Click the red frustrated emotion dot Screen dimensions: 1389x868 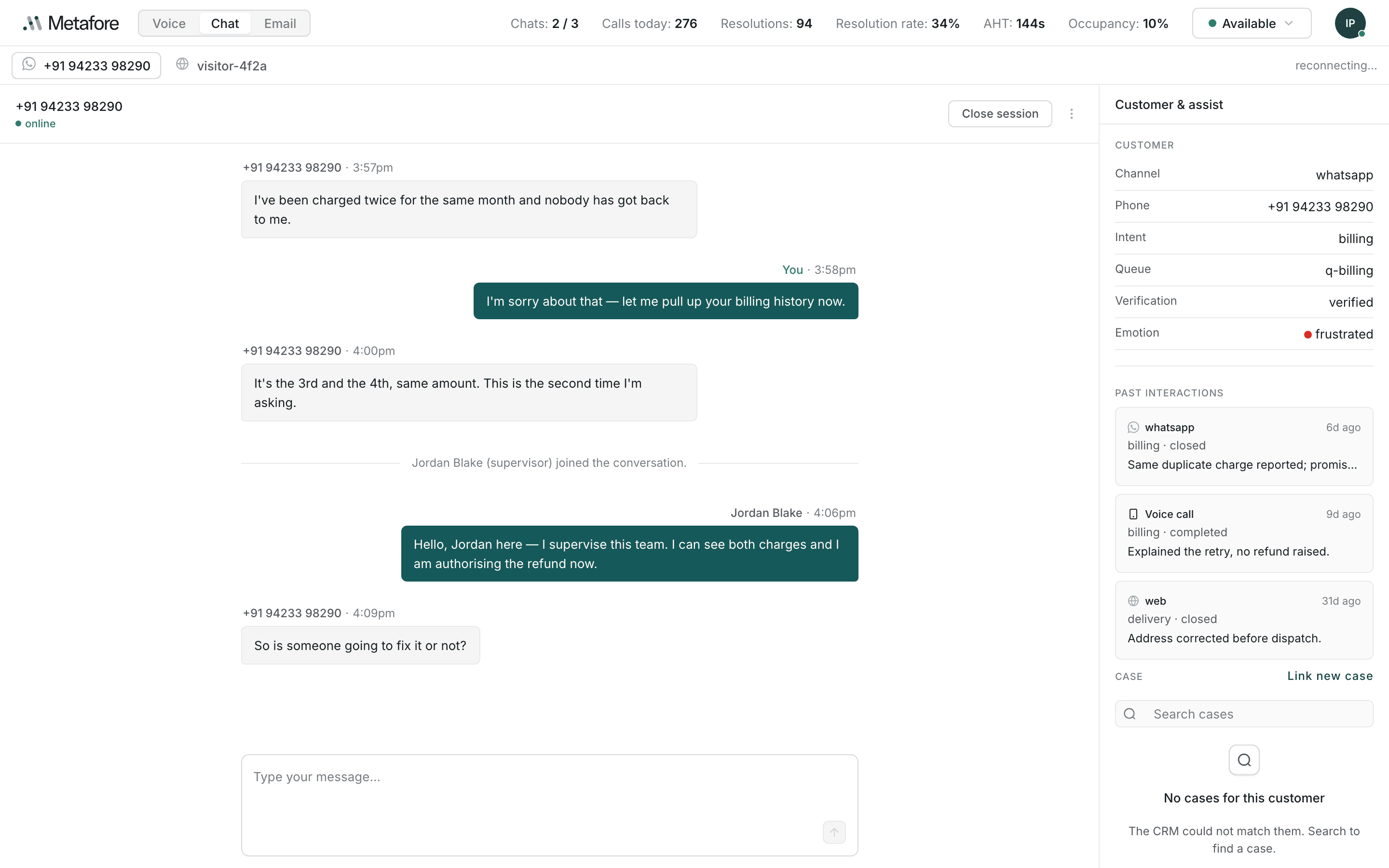1307,334
